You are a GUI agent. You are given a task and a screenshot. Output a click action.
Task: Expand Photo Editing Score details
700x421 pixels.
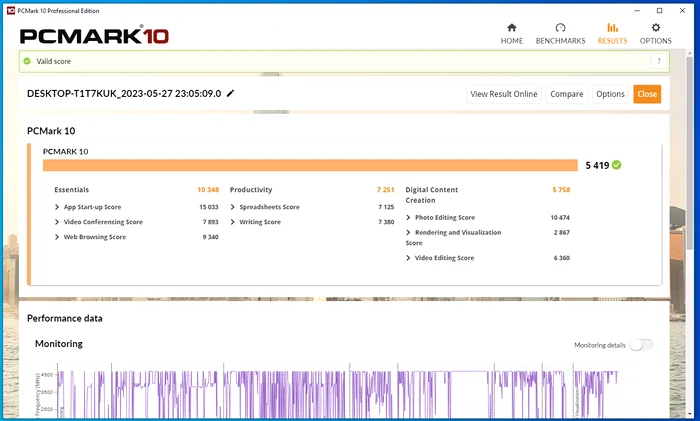pos(408,217)
